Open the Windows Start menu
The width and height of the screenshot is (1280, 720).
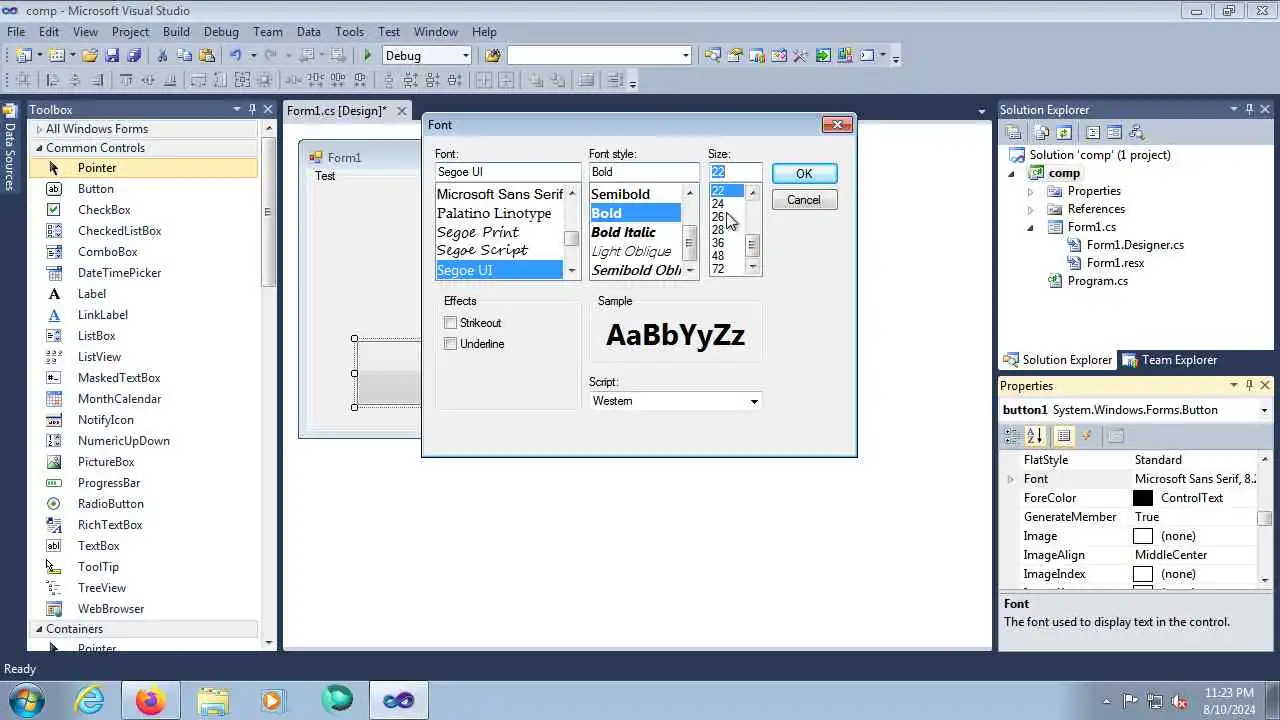point(27,700)
